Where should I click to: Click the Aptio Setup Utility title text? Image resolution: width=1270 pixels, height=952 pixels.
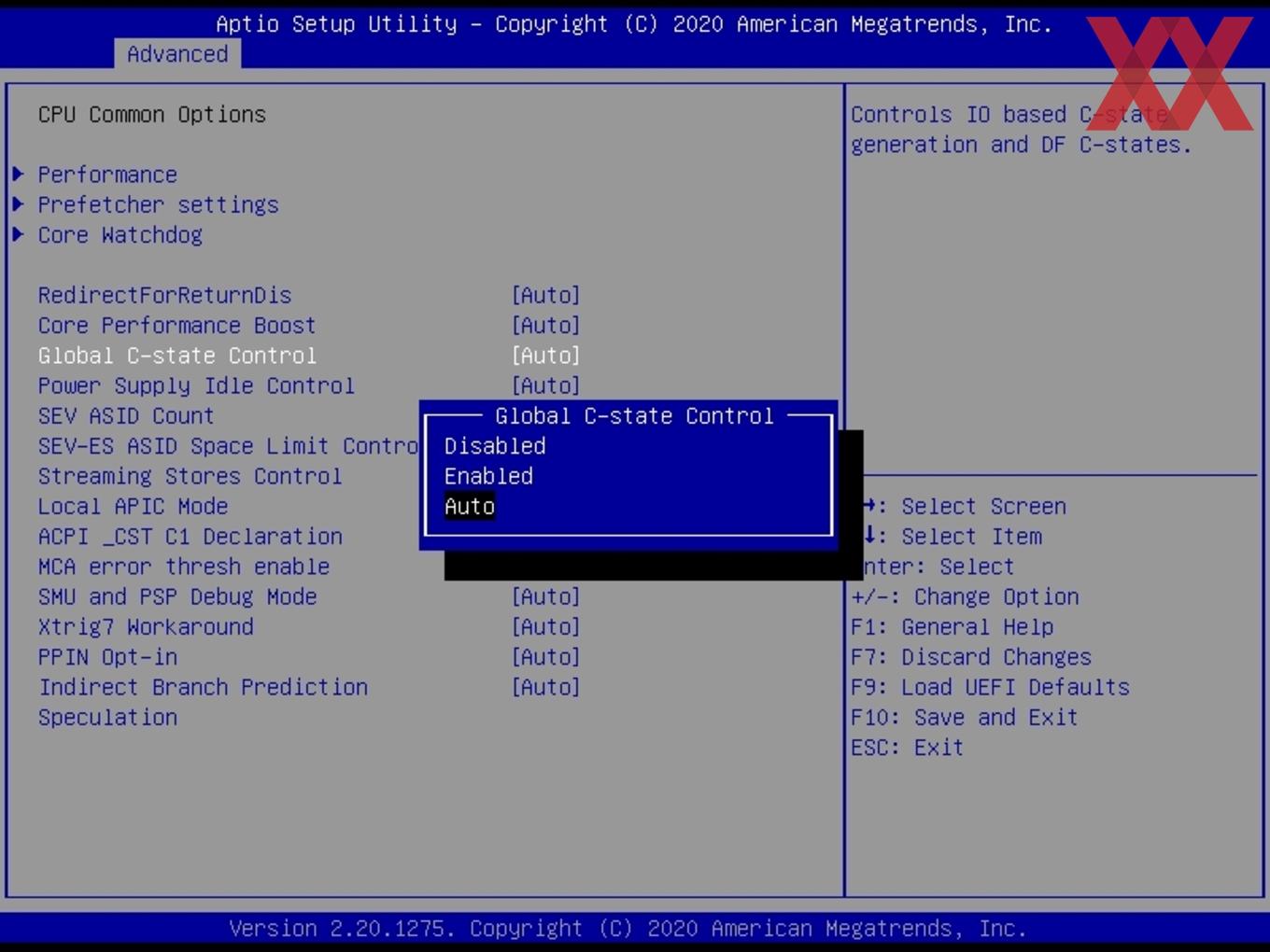pyautogui.click(x=634, y=24)
